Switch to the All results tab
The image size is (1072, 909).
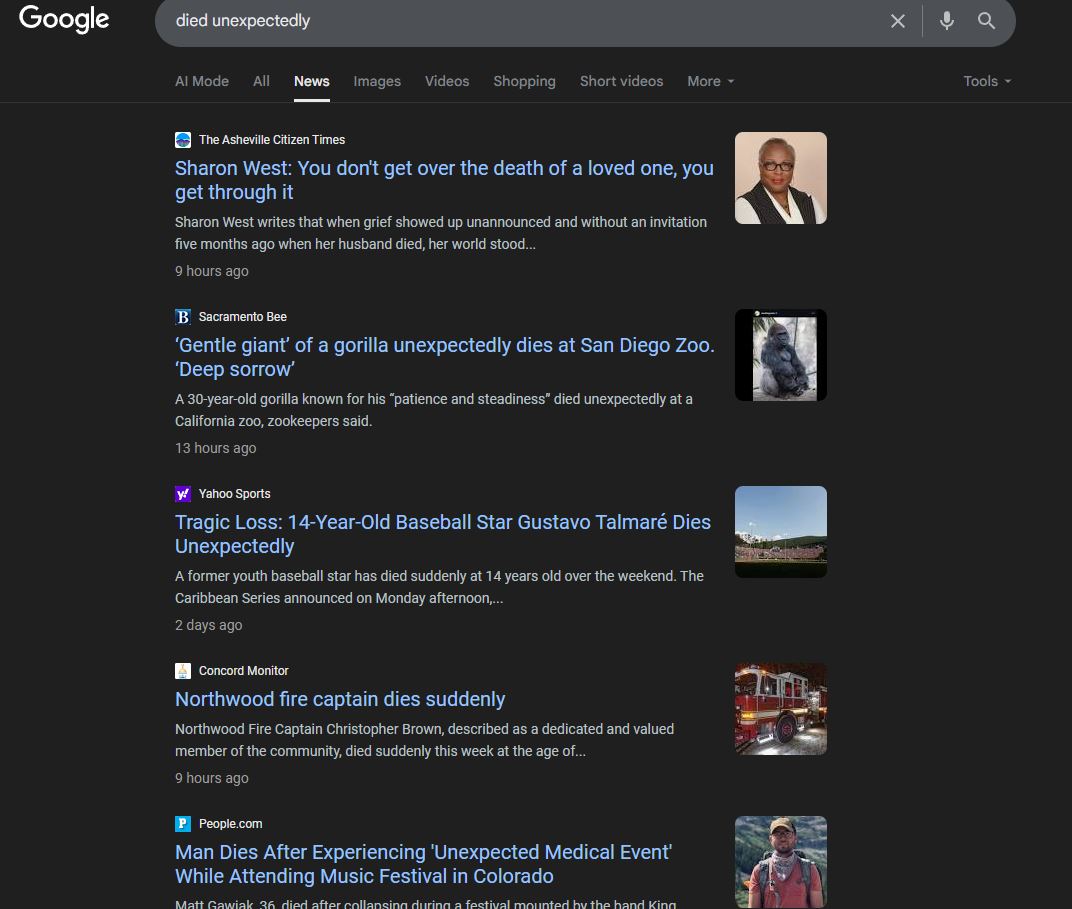[261, 81]
